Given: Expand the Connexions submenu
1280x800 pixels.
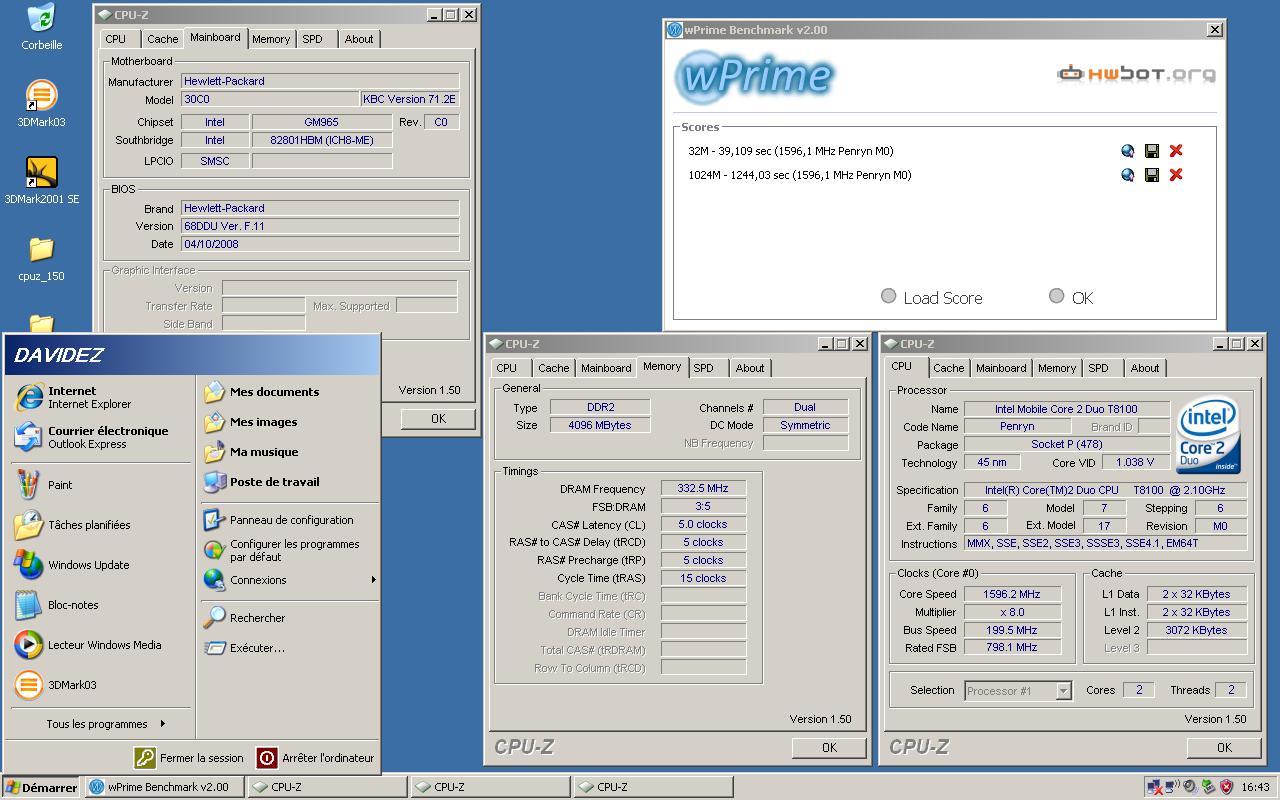Looking at the screenshot, I should [x=288, y=580].
